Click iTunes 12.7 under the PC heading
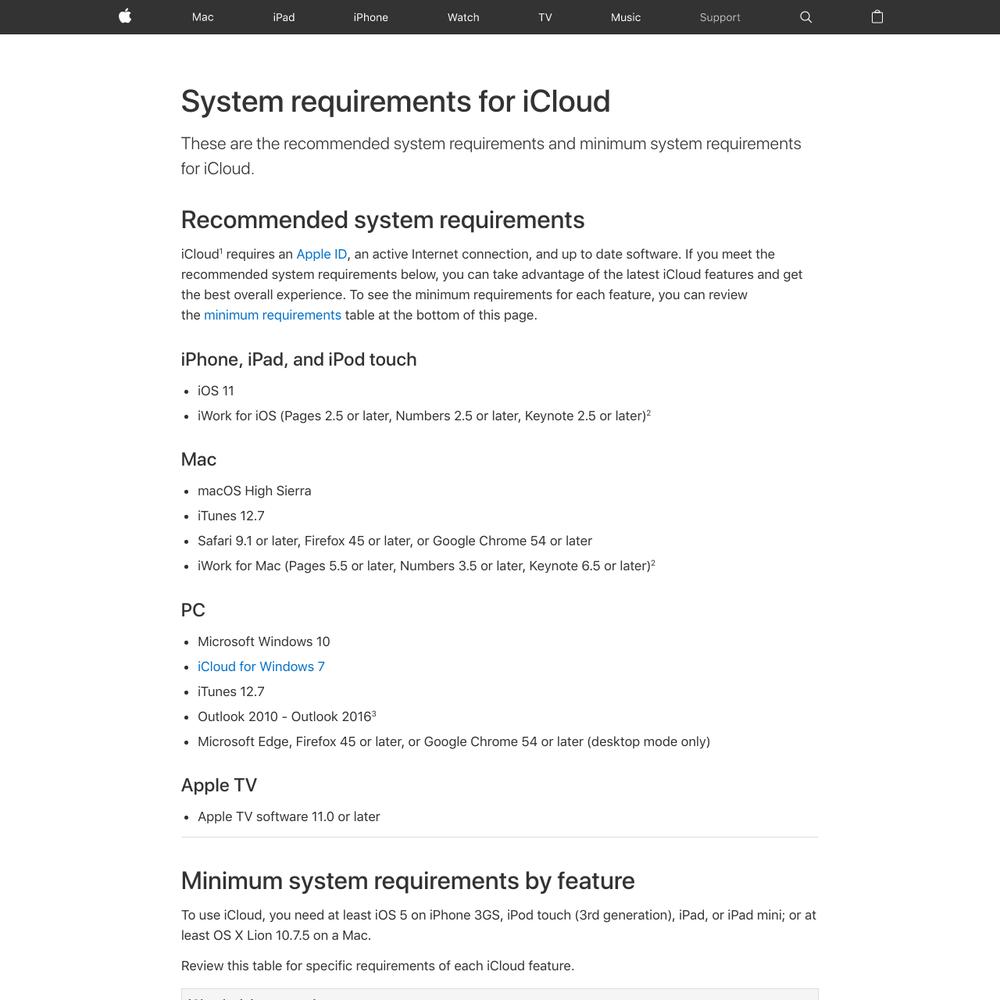The width and height of the screenshot is (1000, 1000). pos(231,691)
